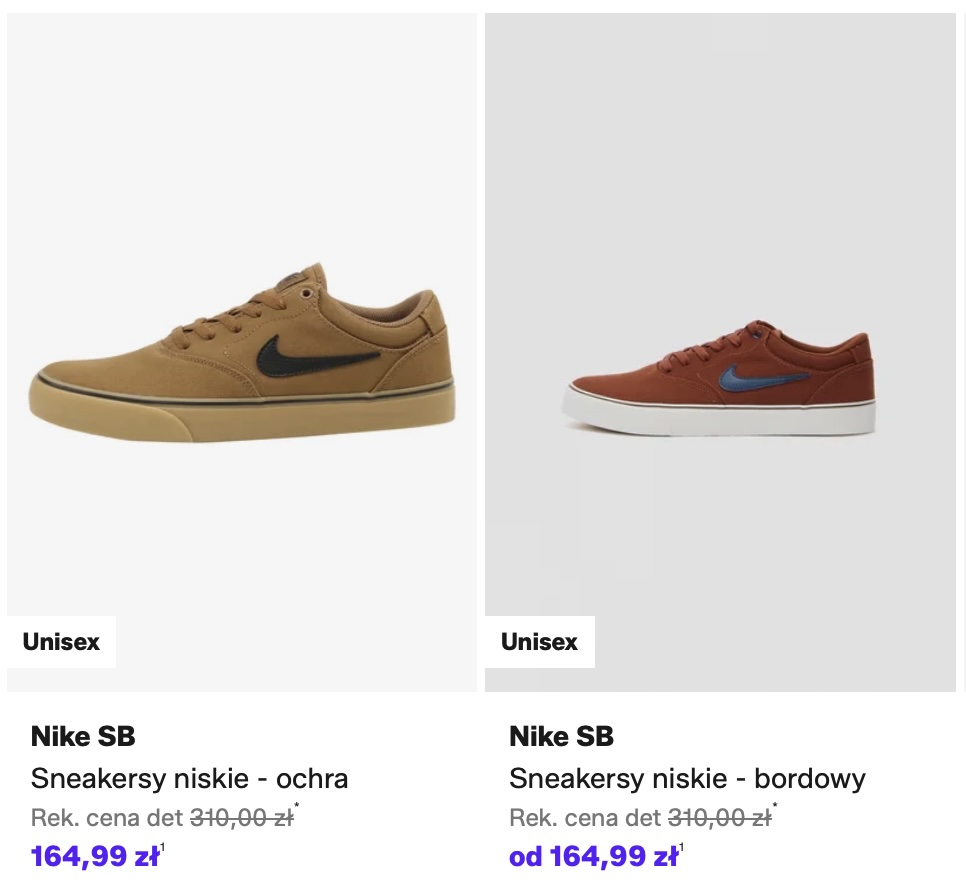Click the crossed-out 310,00 zł on bordowy sneaker
This screenshot has width=966, height=892.
[719, 818]
